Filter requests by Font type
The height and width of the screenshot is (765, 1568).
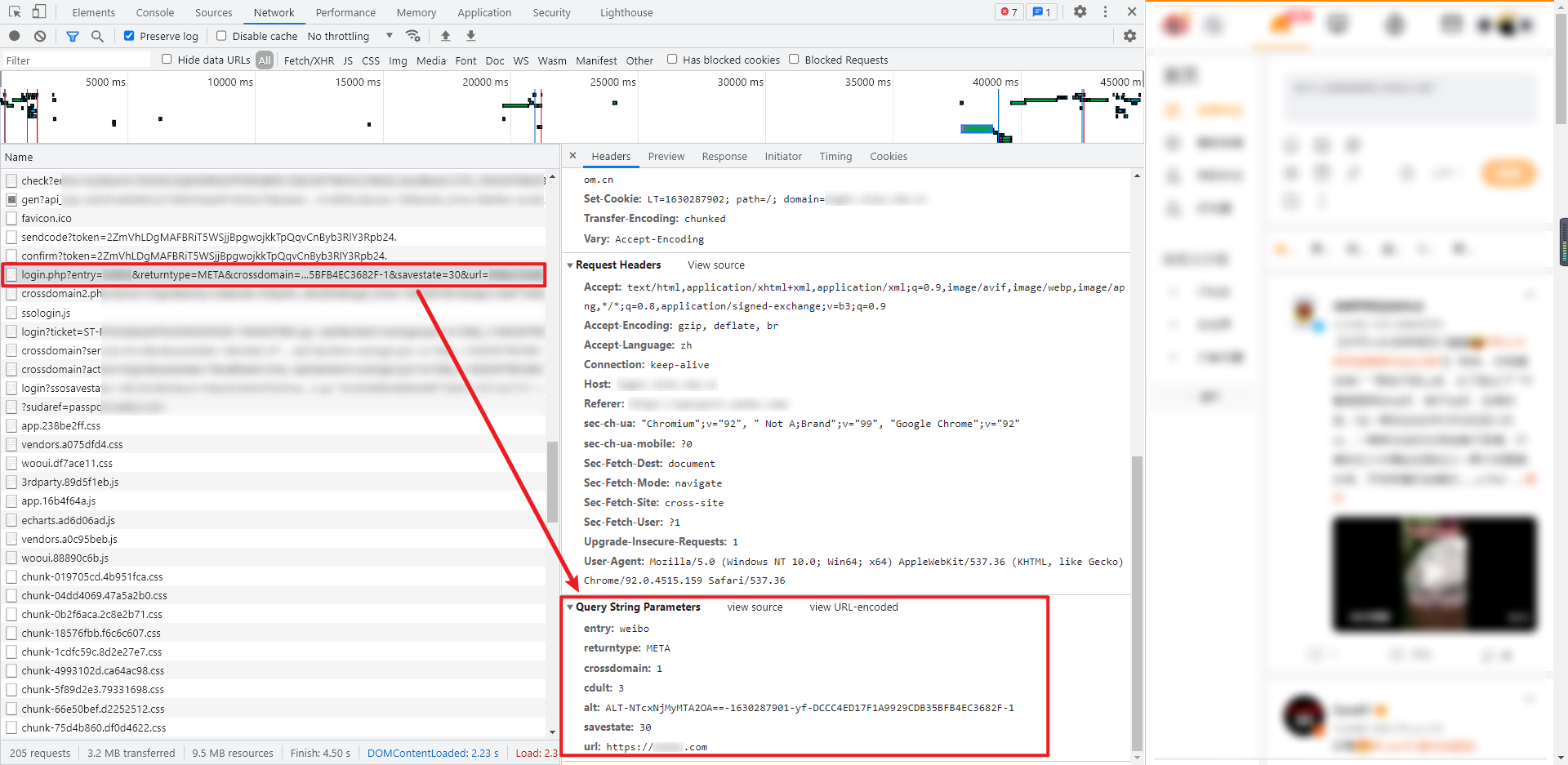click(465, 60)
